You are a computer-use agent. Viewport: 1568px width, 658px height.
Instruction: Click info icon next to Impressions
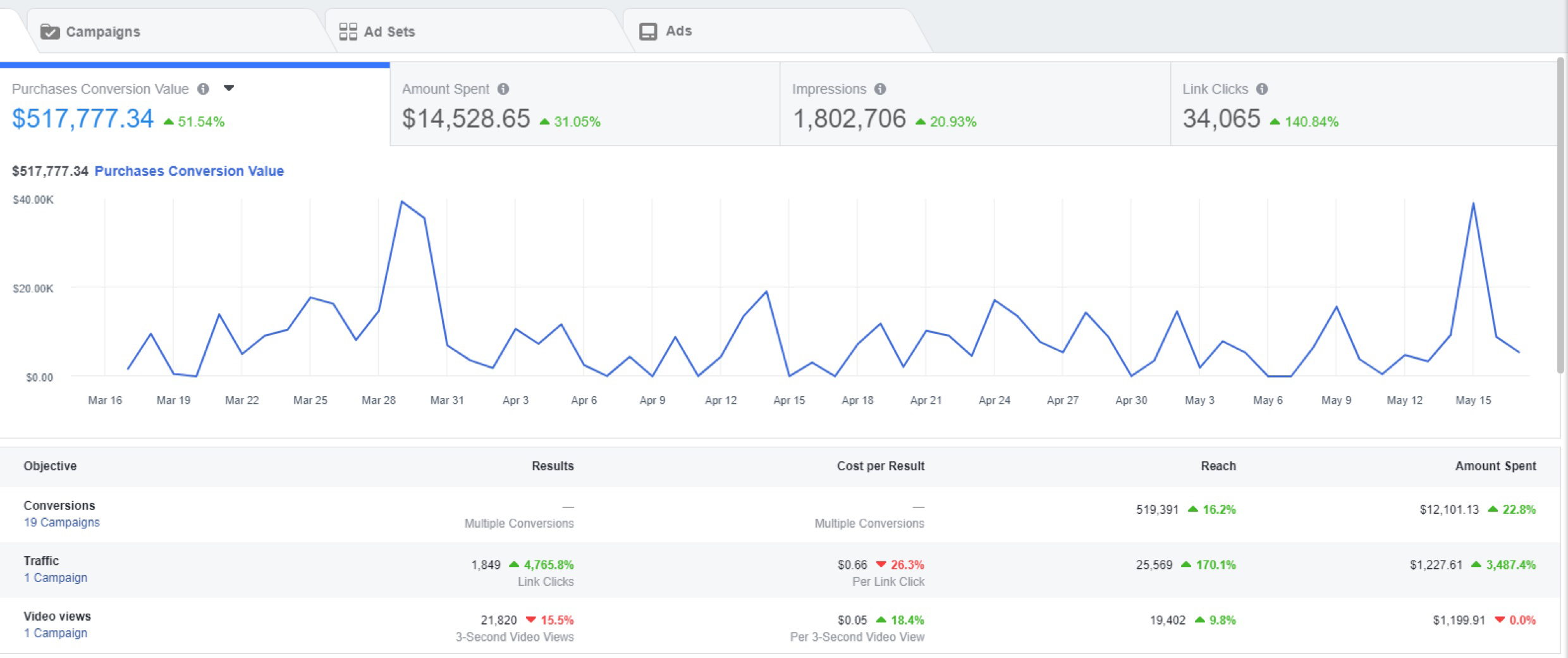tap(880, 89)
